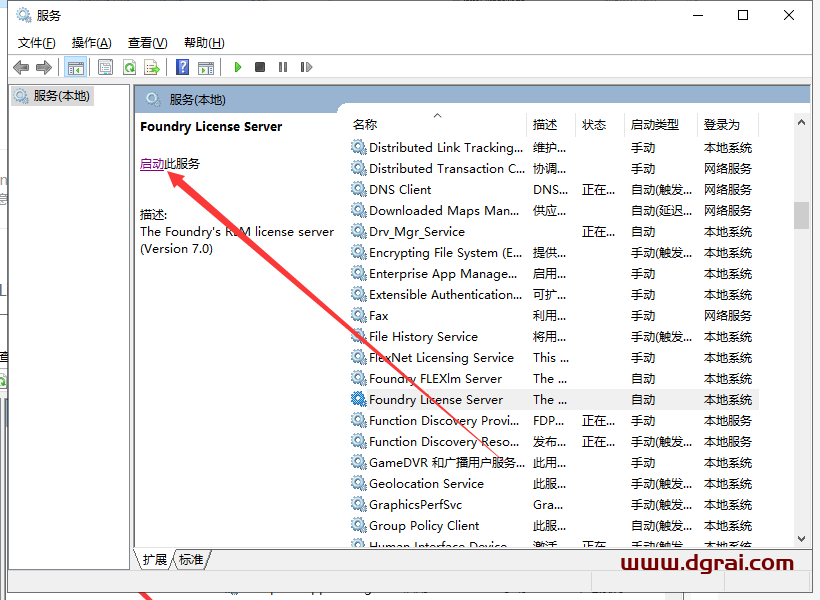Click the gear icon beside Fax
Viewport: 820px width, 600px height.
pyautogui.click(x=358, y=315)
